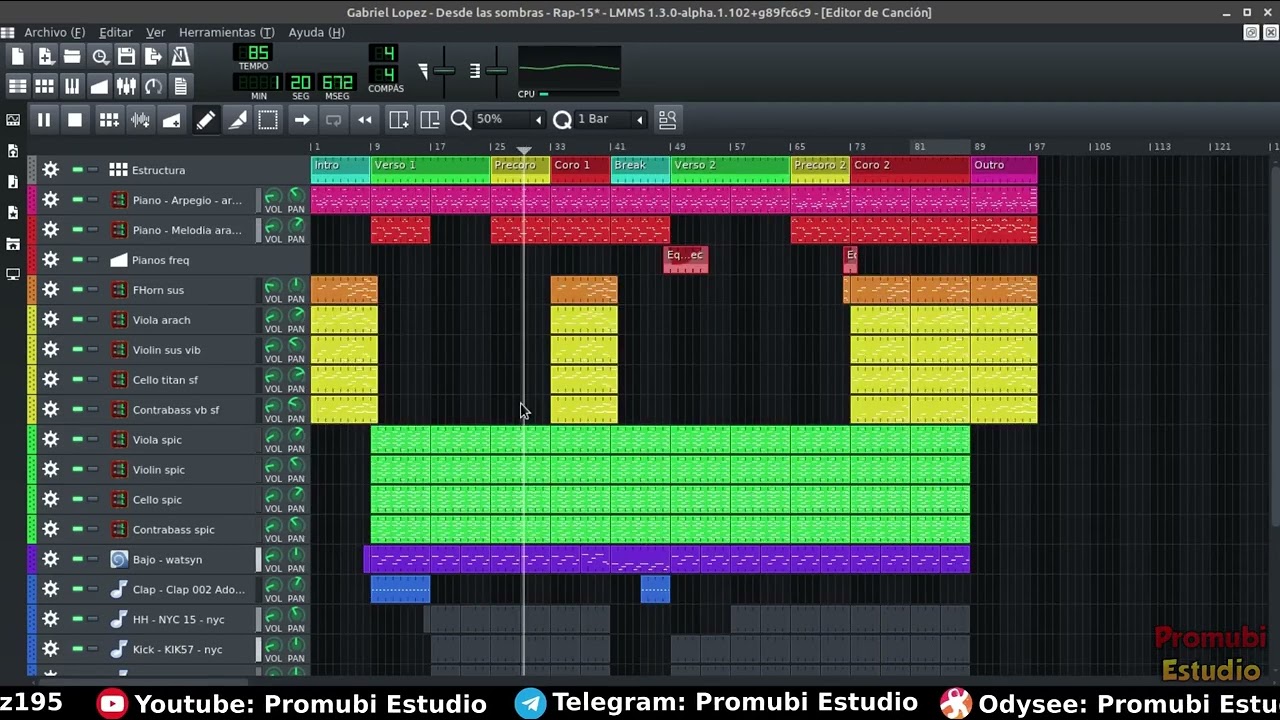Remove a bar with the minus-bar icon

click(x=430, y=120)
